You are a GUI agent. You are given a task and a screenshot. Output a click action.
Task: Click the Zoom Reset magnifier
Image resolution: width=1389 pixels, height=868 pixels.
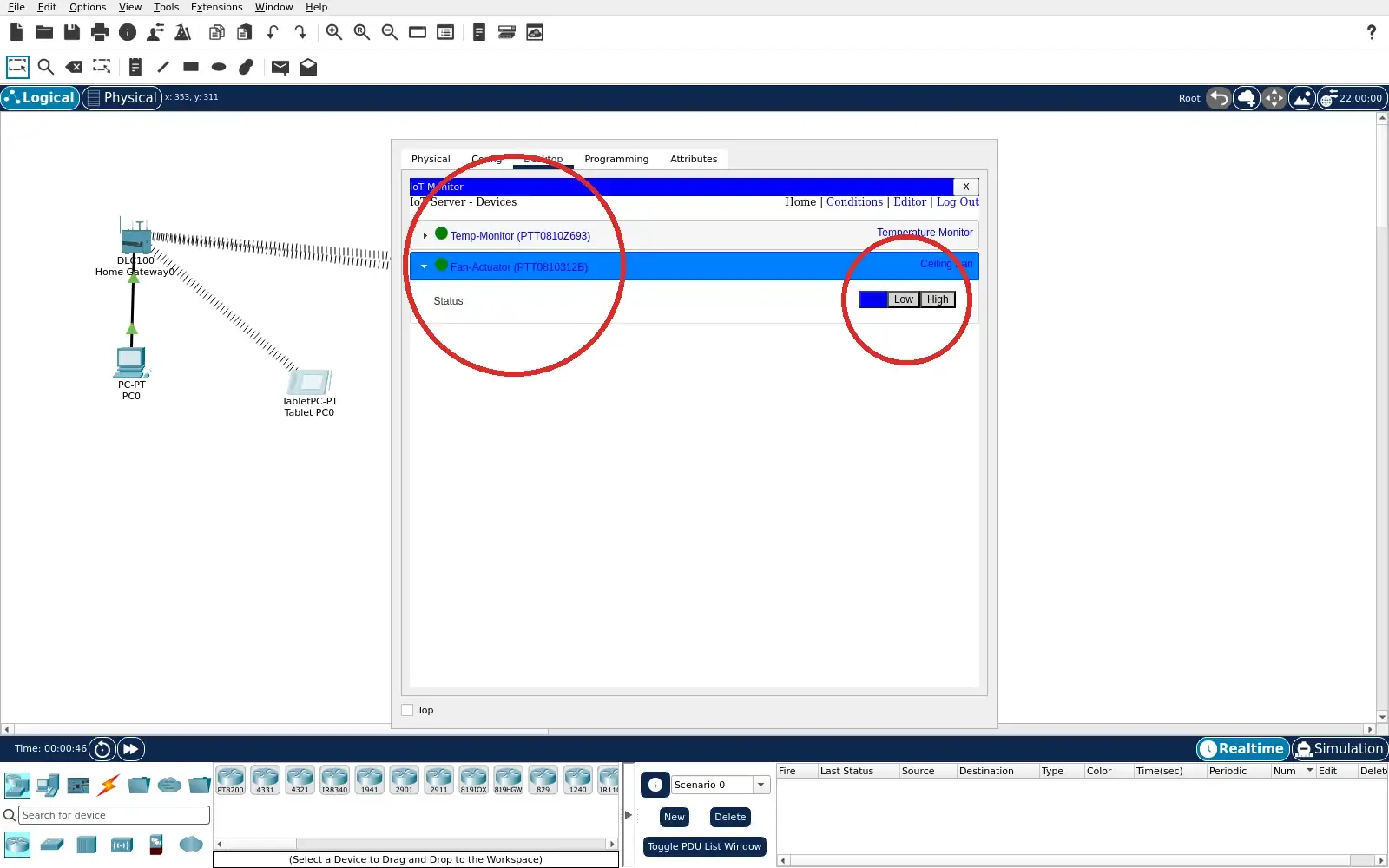pyautogui.click(x=362, y=32)
